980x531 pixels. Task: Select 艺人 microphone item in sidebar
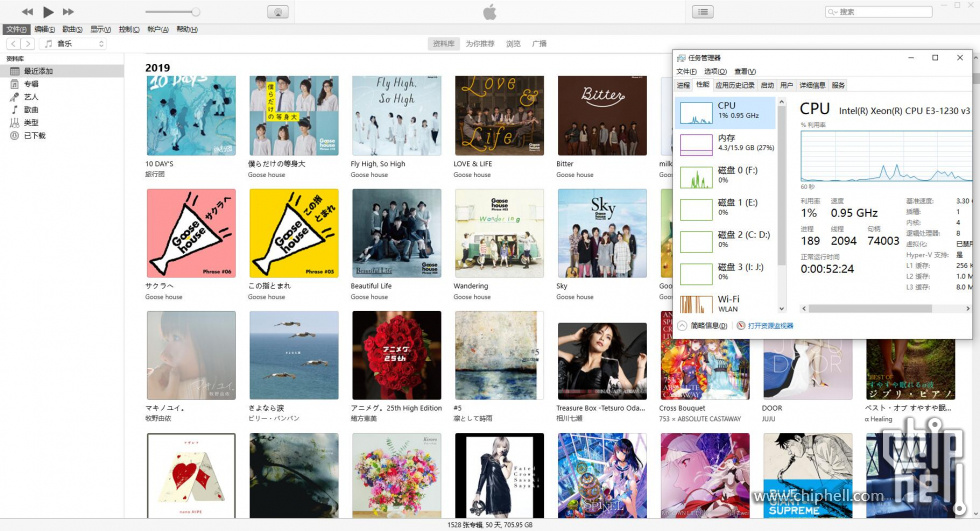(62, 97)
